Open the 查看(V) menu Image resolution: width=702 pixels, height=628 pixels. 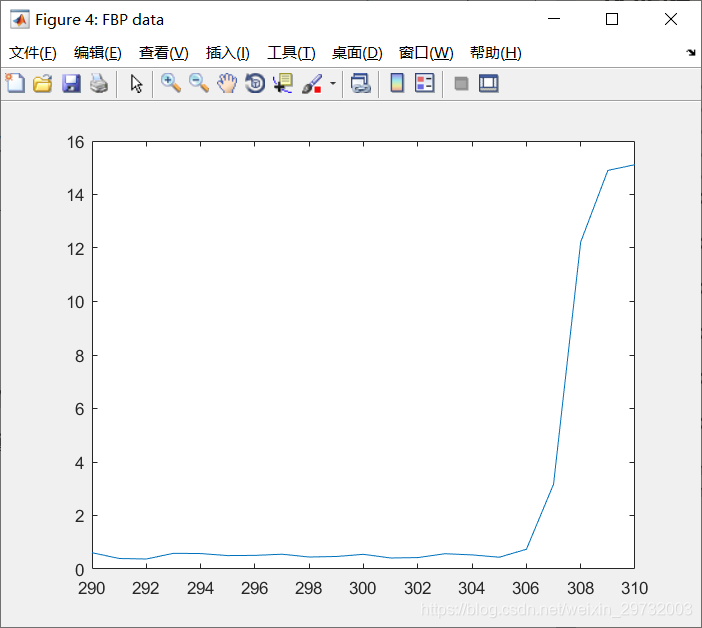tap(163, 53)
